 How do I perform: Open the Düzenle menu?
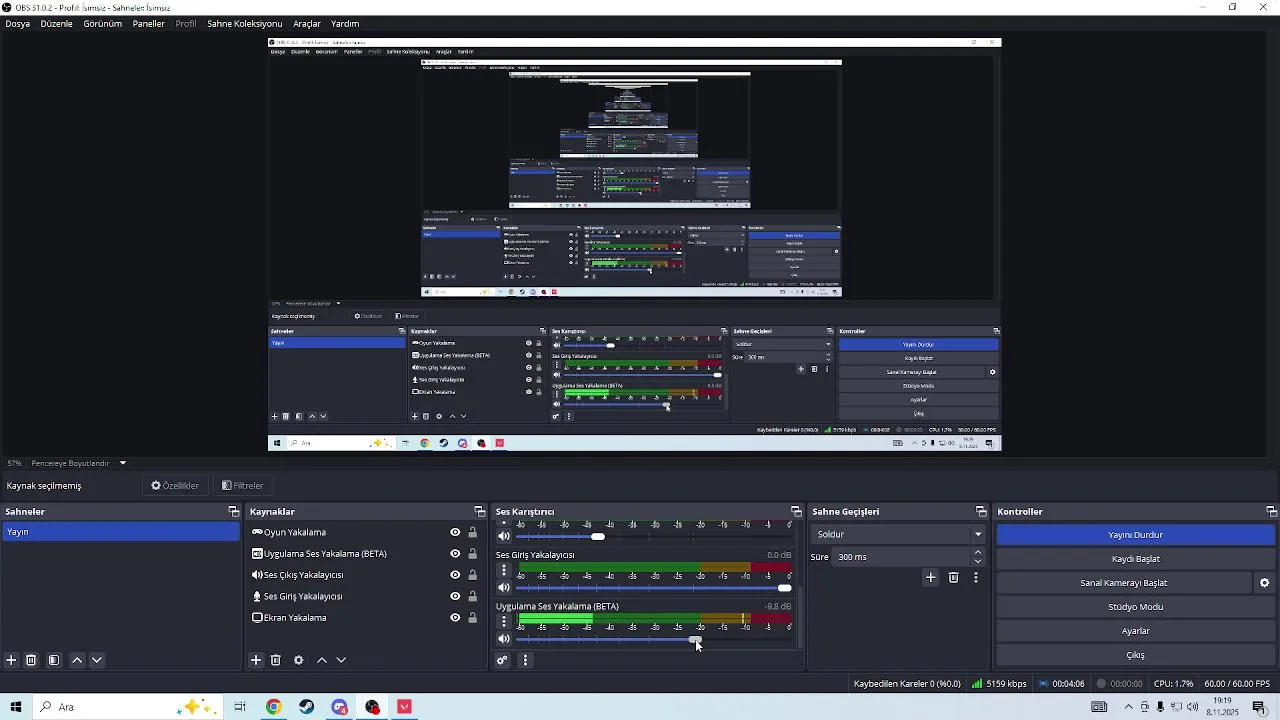click(56, 23)
